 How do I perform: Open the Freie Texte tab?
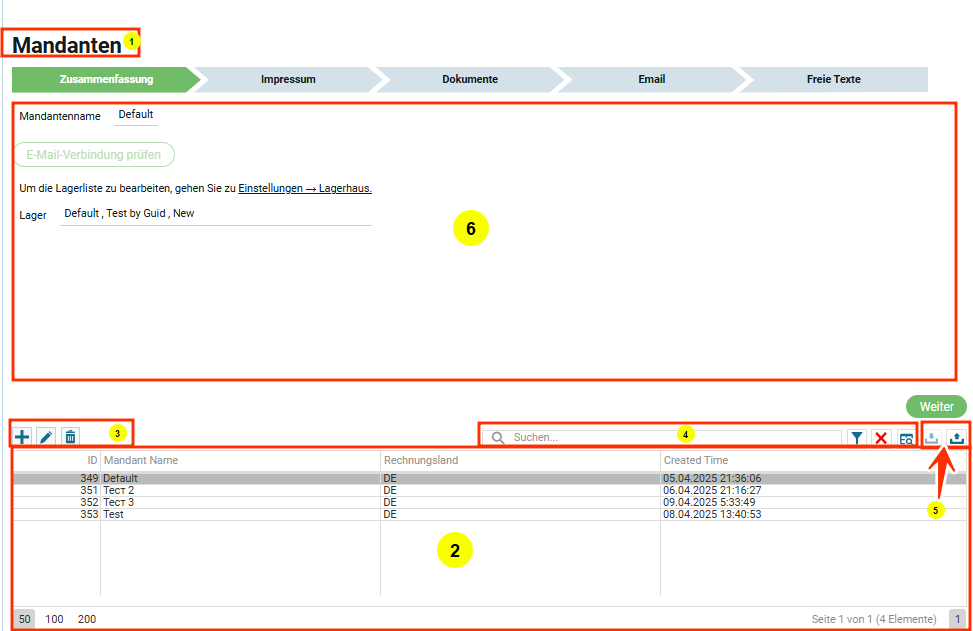click(833, 79)
